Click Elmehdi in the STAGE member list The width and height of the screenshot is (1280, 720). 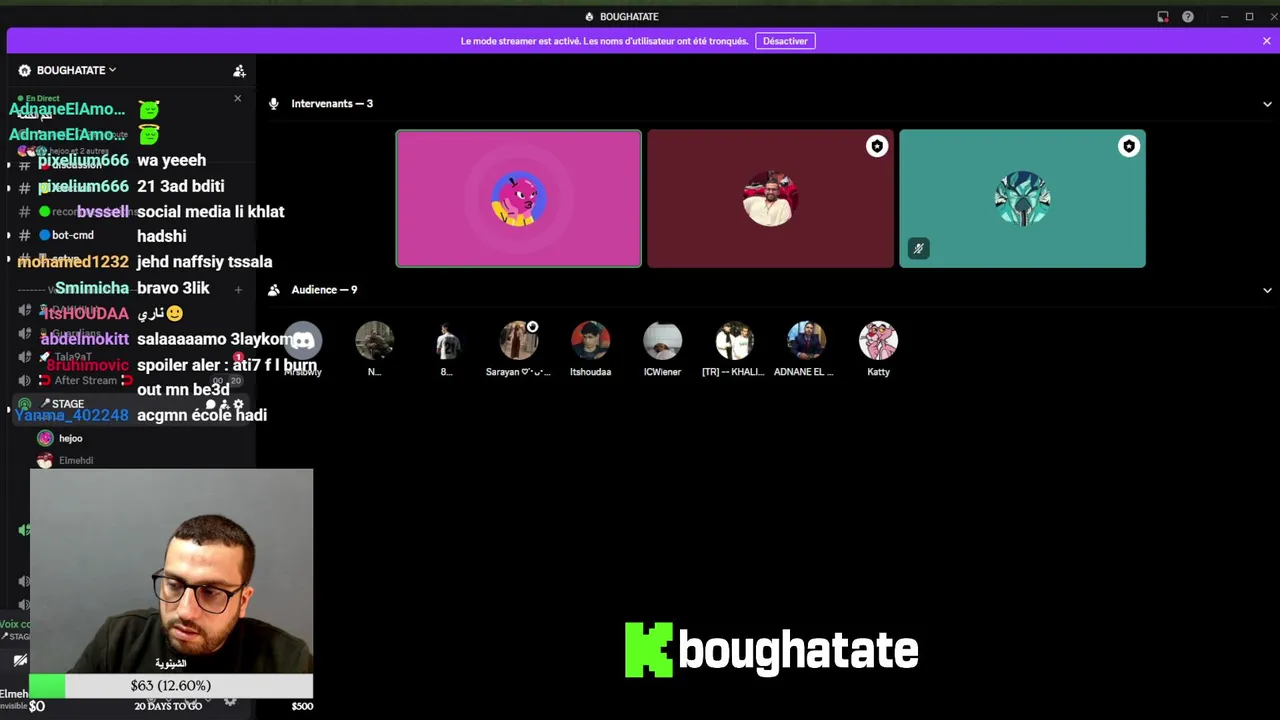point(76,460)
